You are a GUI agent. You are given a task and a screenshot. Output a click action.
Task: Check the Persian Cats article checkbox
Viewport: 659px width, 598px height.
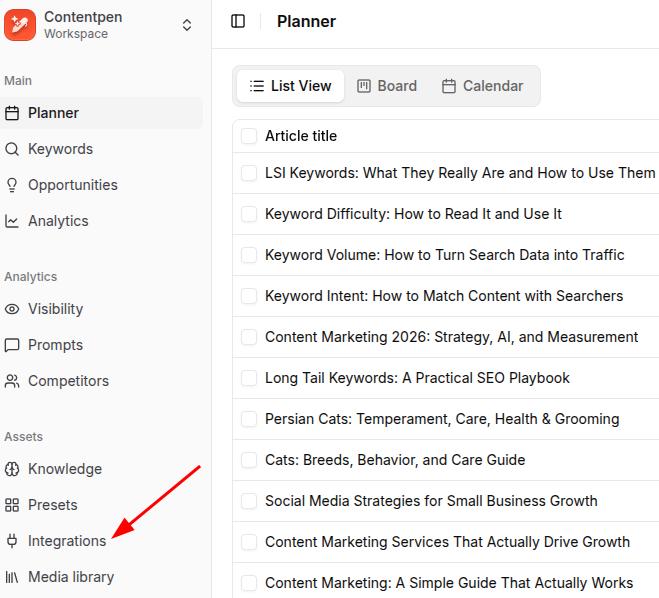pyautogui.click(x=249, y=419)
